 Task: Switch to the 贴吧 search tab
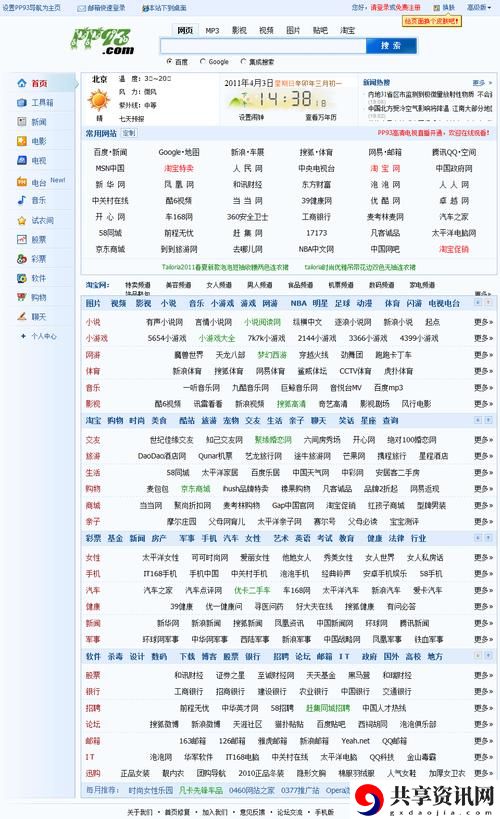tap(320, 31)
